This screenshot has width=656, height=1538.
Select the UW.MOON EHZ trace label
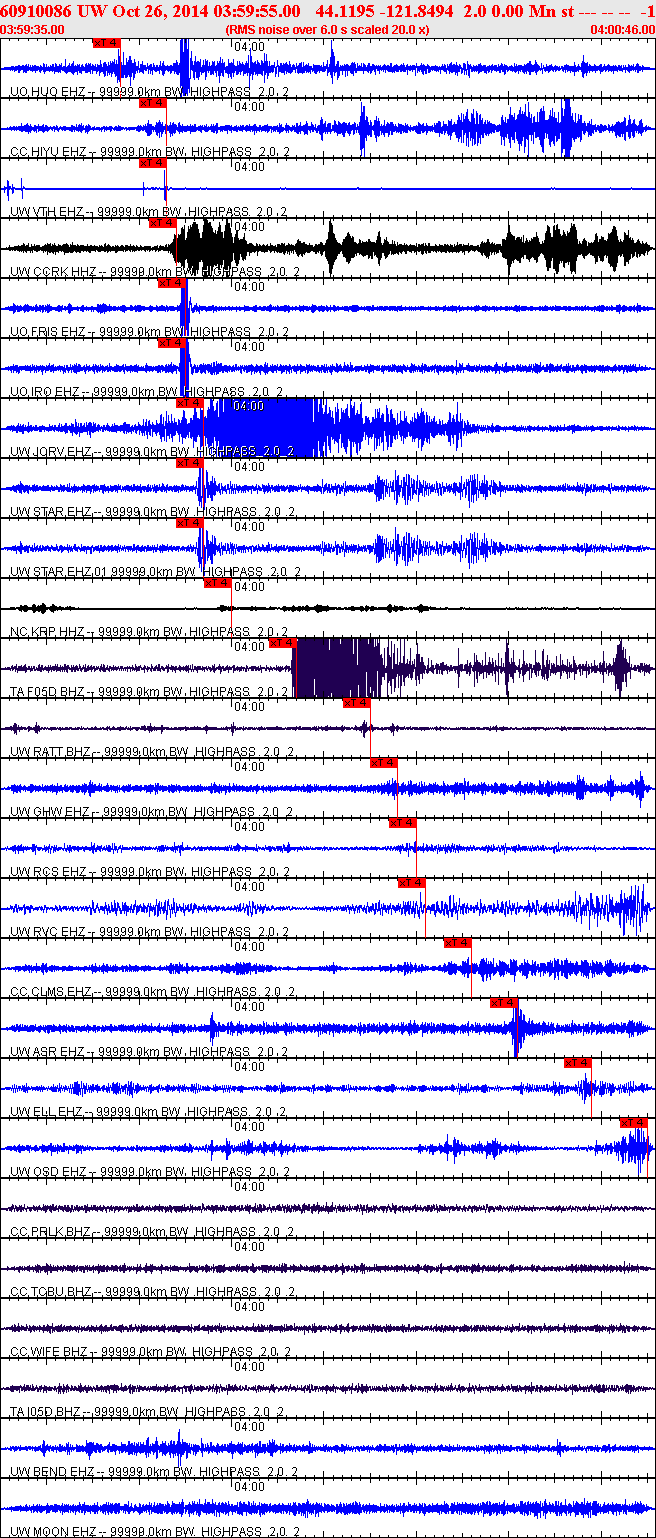coord(155,1532)
